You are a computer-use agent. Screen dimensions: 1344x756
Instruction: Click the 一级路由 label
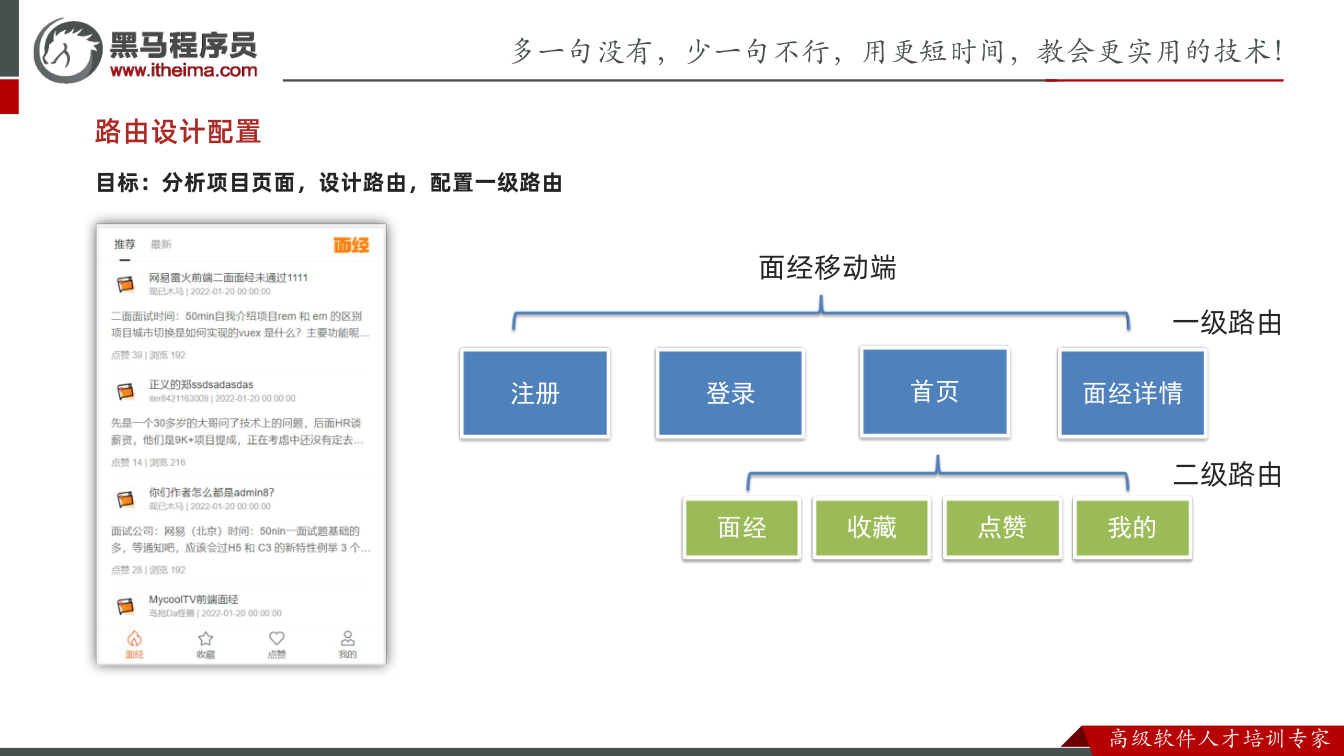[1227, 323]
